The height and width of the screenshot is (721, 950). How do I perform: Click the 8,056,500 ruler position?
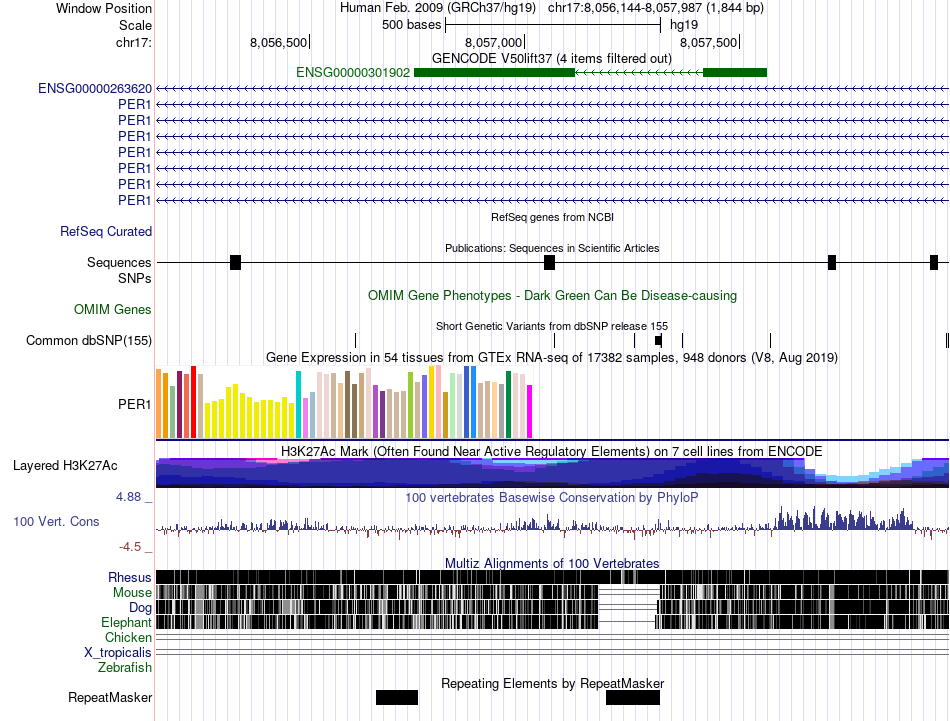(x=279, y=42)
